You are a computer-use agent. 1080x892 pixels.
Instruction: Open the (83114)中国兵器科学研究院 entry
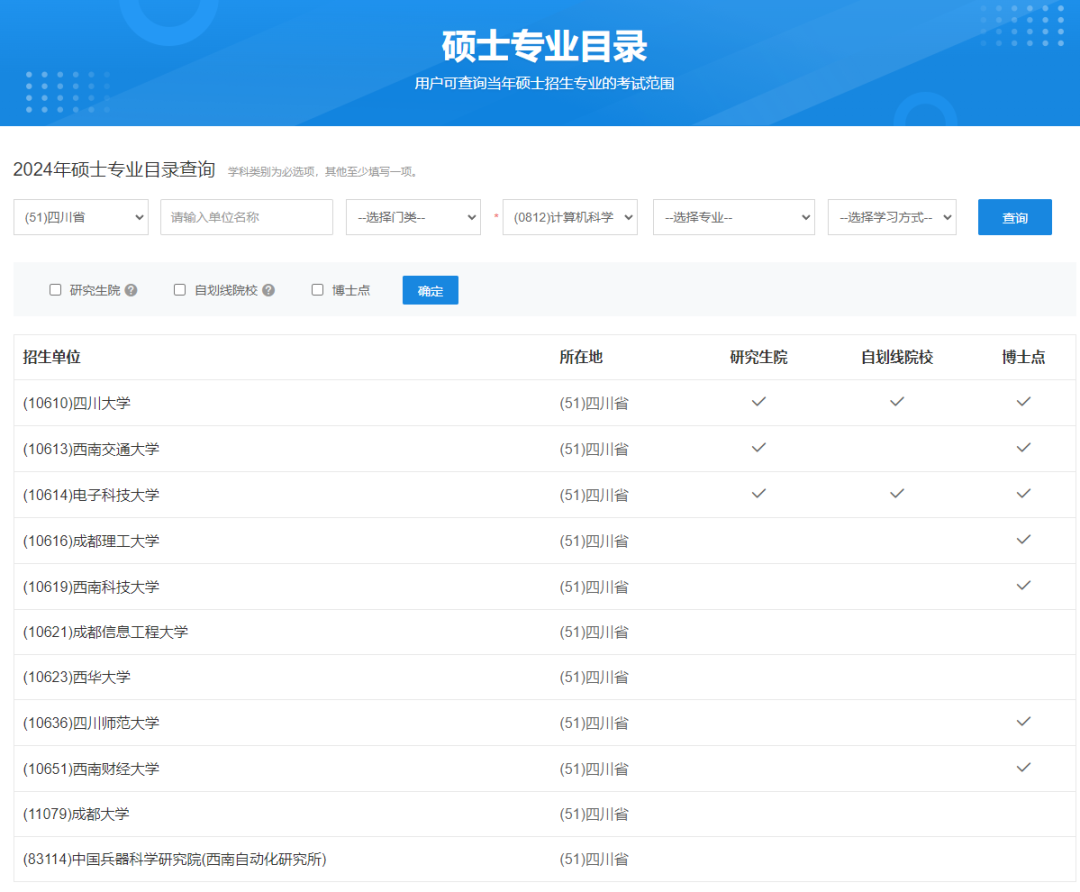[174, 860]
